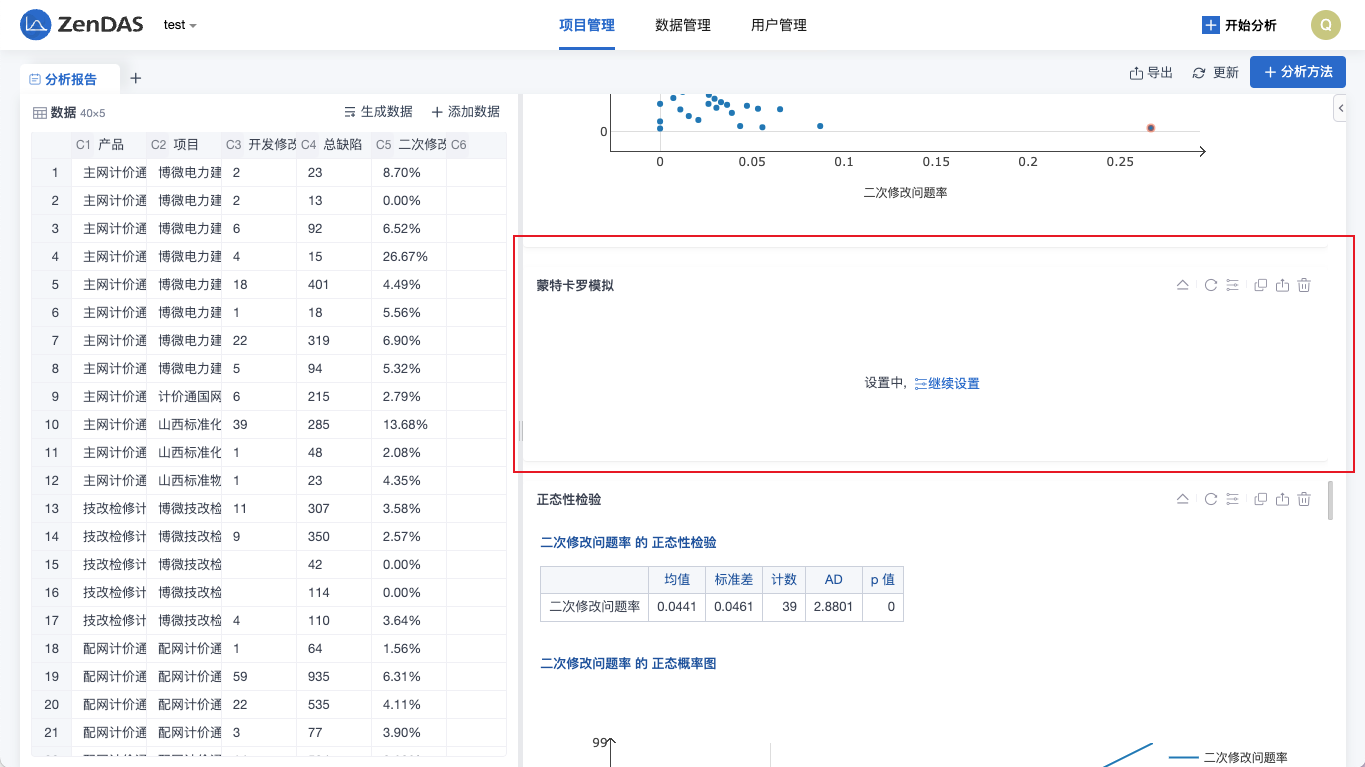Select the C5 二次修改 column header
The width and height of the screenshot is (1365, 767).
click(x=410, y=145)
